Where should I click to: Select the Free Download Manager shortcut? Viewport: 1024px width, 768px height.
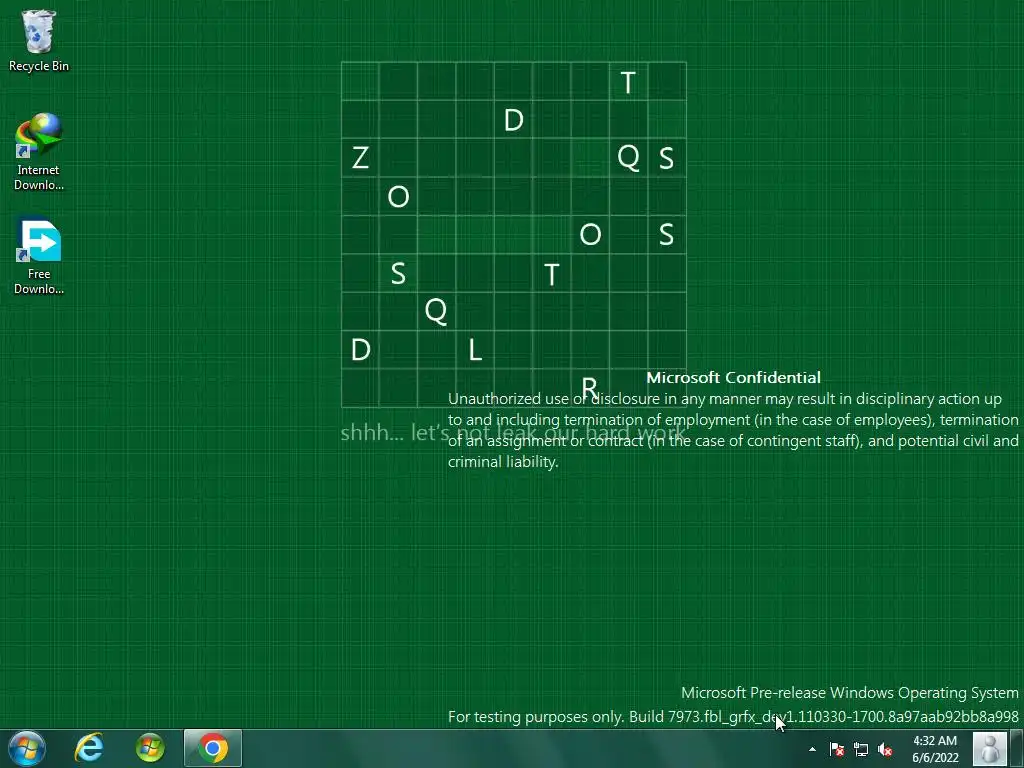pos(39,256)
